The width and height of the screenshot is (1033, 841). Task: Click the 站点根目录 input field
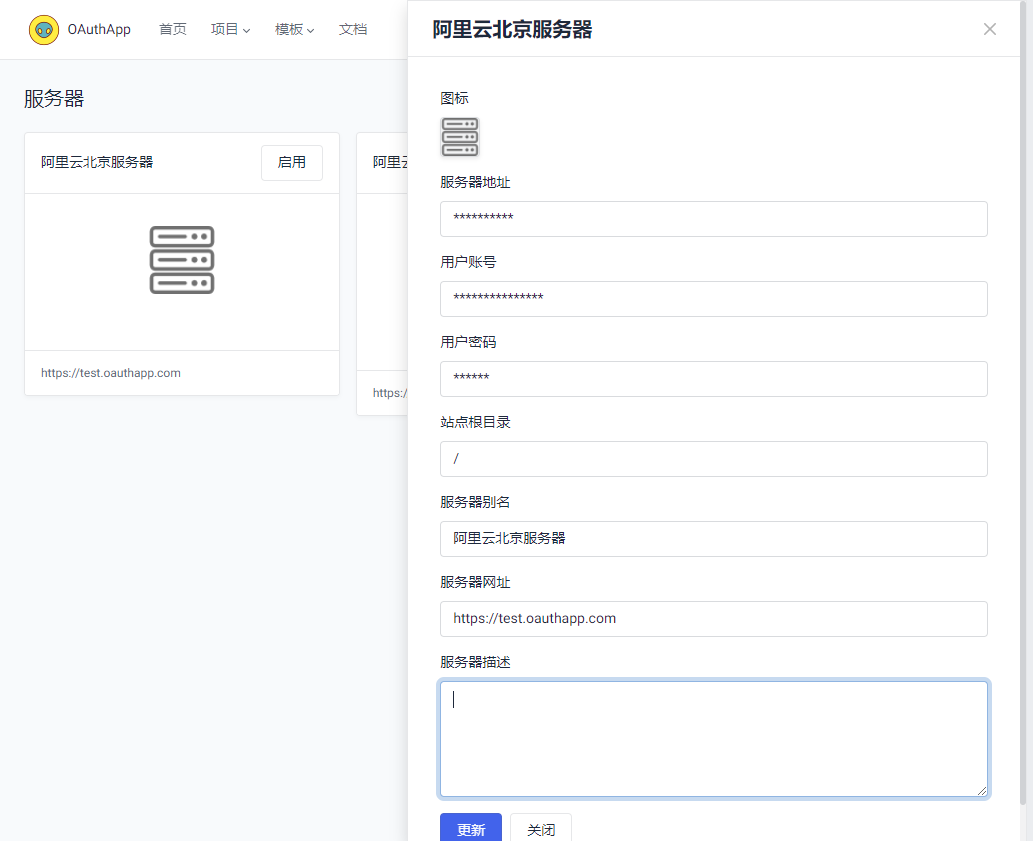point(713,458)
